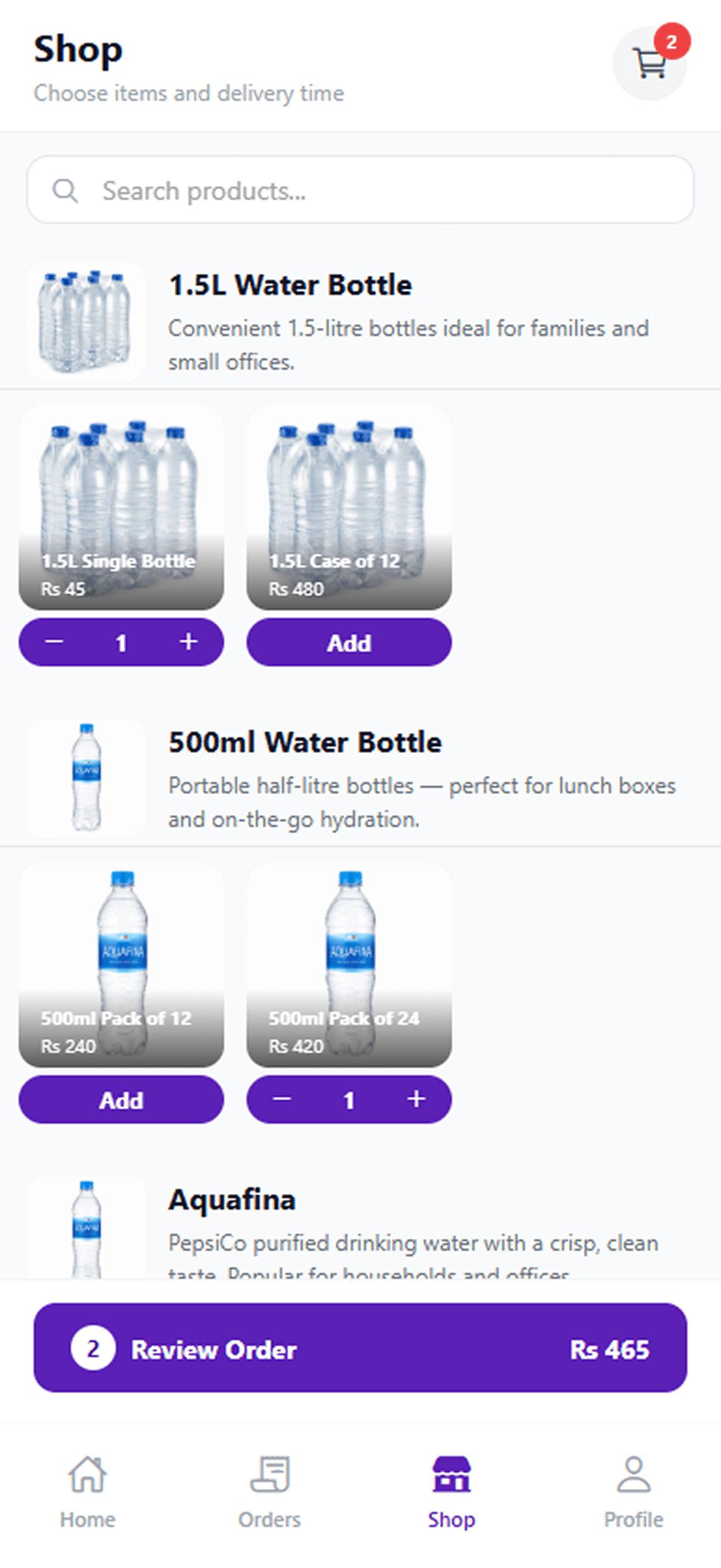The width and height of the screenshot is (721, 1568).
Task: Focus the Search products field
Action: (360, 190)
